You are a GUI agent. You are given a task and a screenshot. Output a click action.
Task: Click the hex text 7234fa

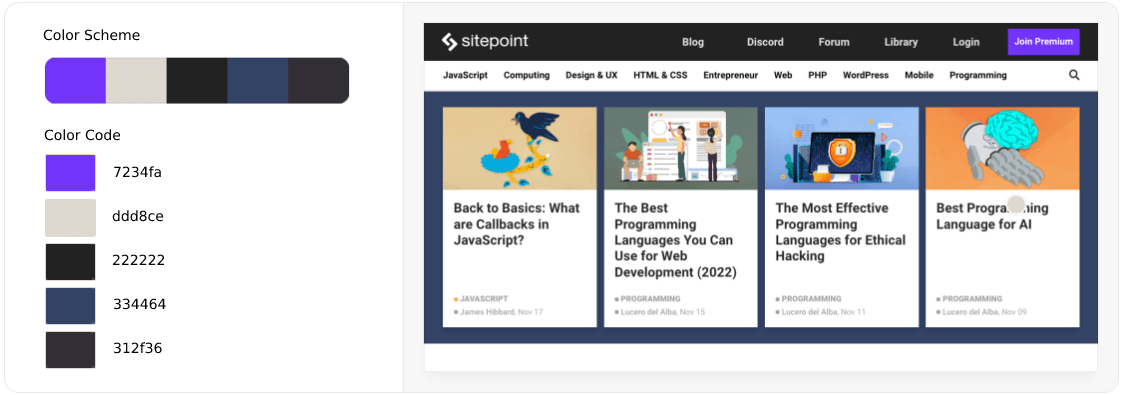(137, 172)
